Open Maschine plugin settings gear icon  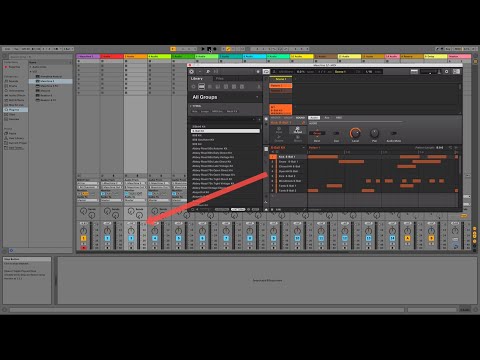click(x=447, y=71)
